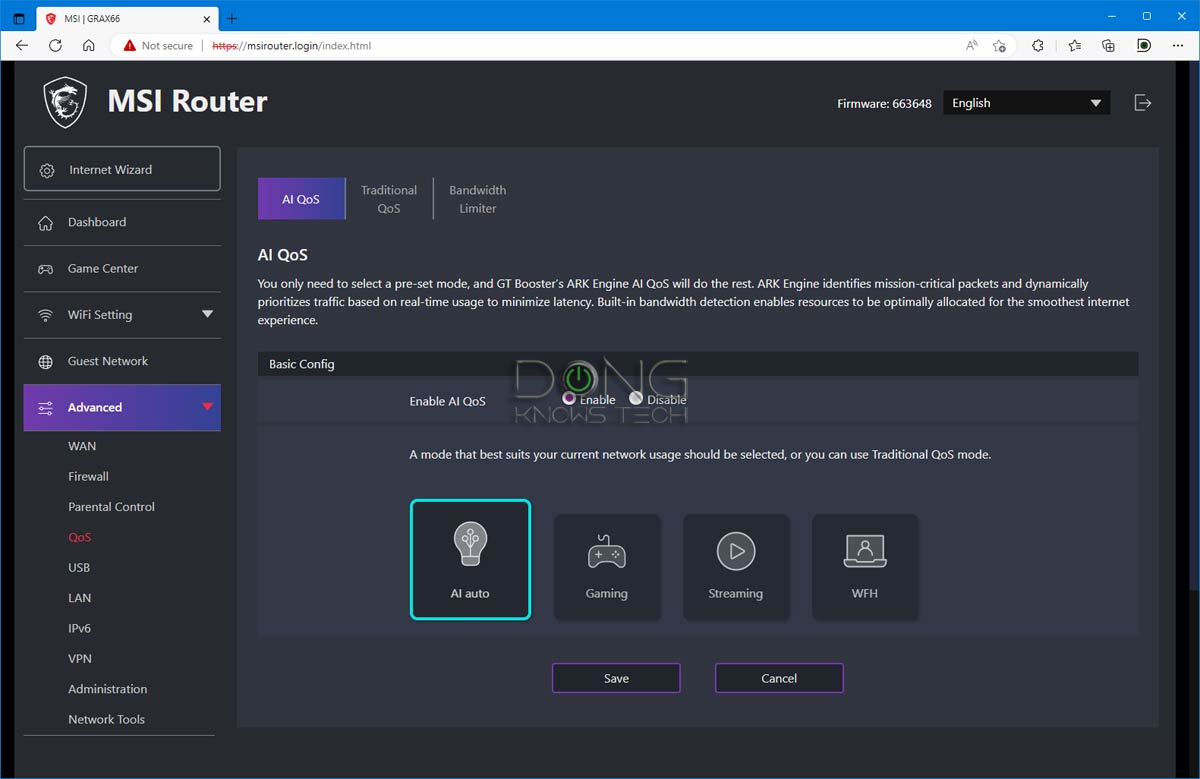Click the browser Back arrow
The width and height of the screenshot is (1200, 779).
22,45
